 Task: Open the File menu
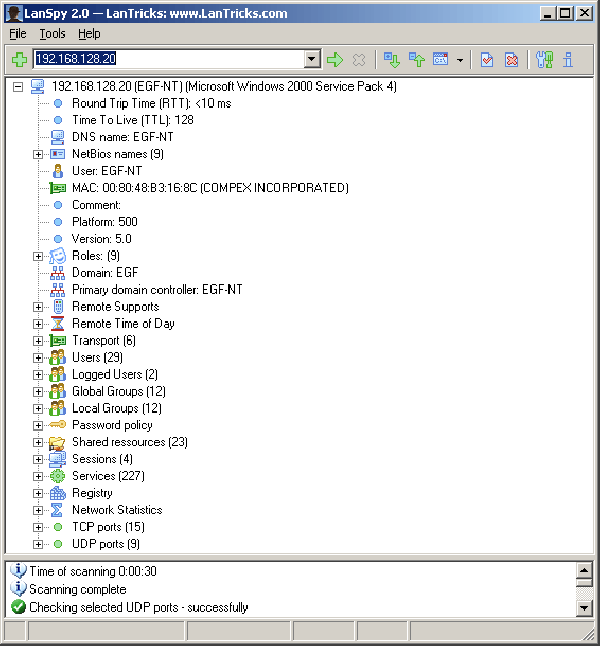(x=18, y=33)
